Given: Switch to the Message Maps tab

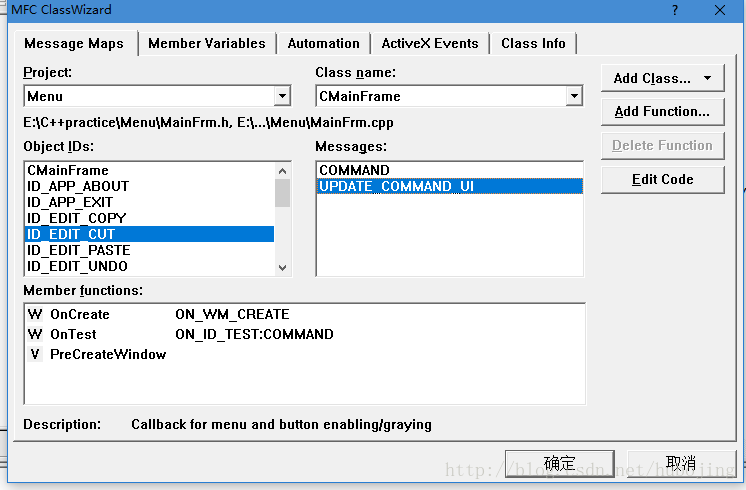Looking at the screenshot, I should pos(75,44).
